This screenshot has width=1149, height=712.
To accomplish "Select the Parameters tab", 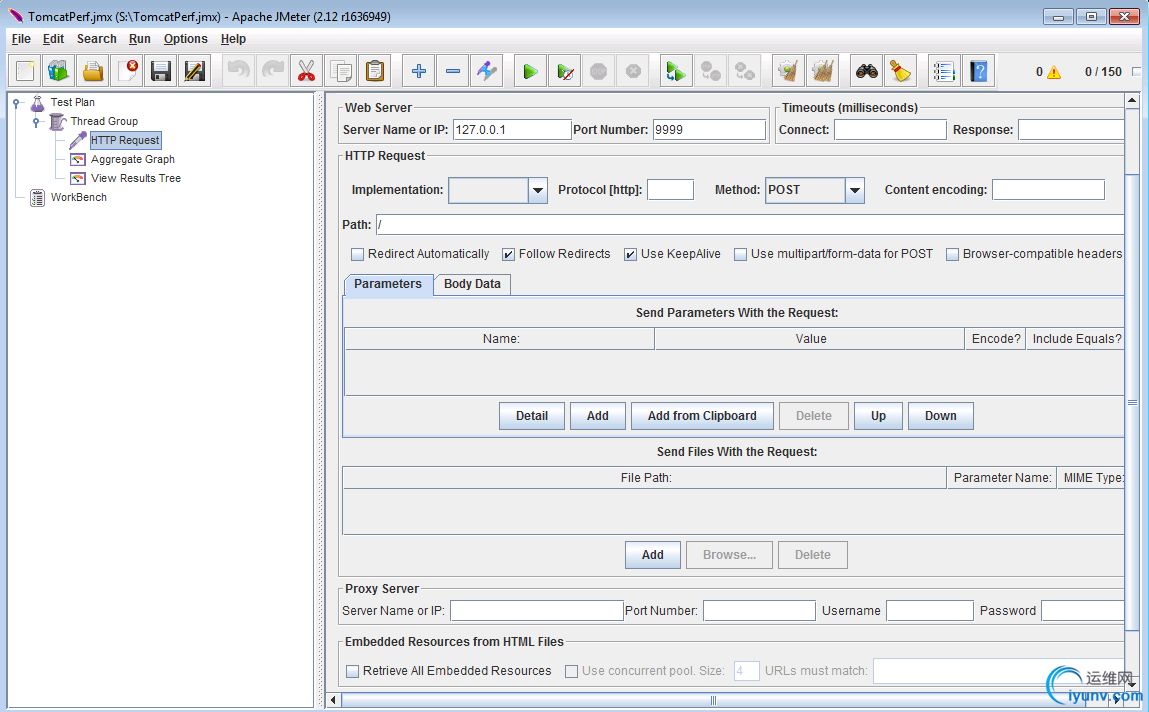I will pos(388,284).
